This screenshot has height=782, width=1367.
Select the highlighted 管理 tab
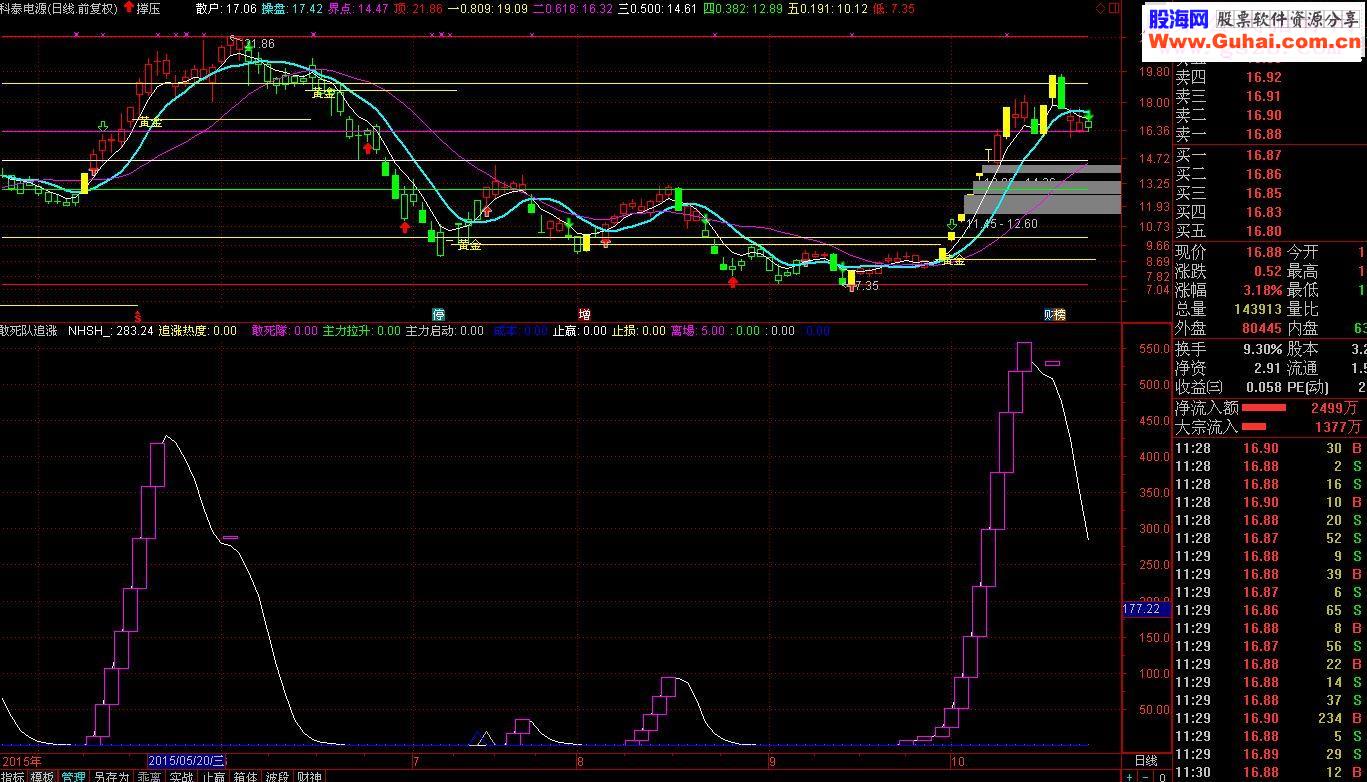[73, 776]
